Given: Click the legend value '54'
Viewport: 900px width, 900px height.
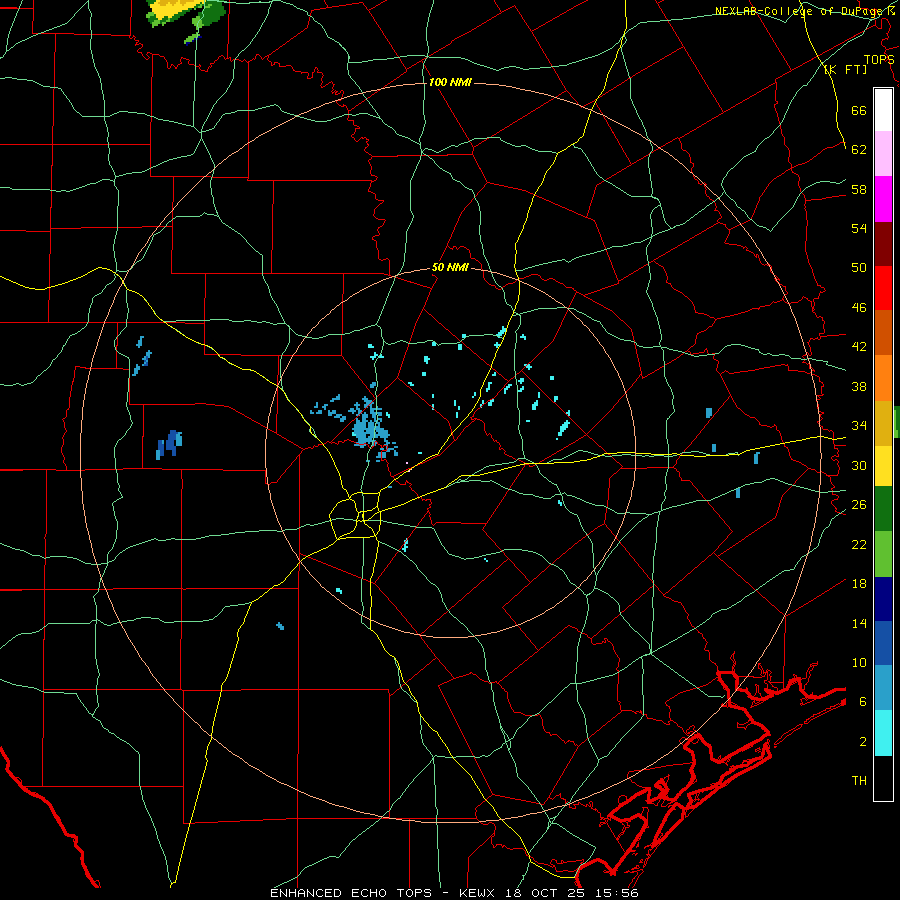Looking at the screenshot, I should pos(859,228).
